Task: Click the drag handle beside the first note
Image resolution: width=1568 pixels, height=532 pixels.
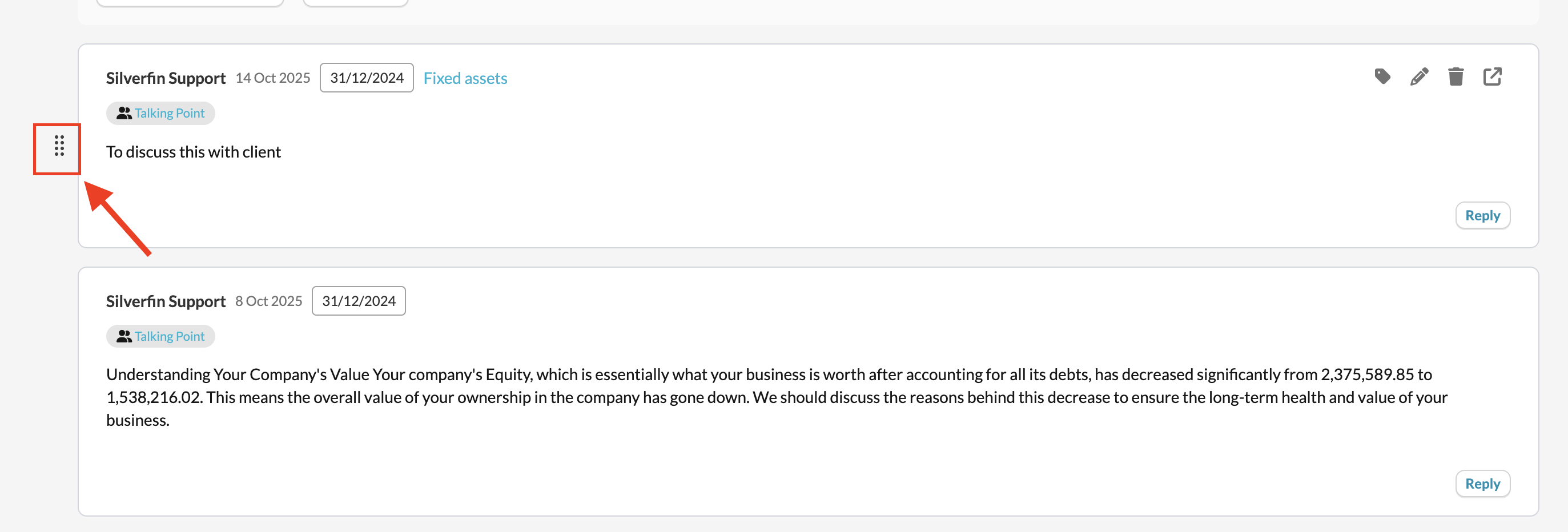Action: click(59, 146)
